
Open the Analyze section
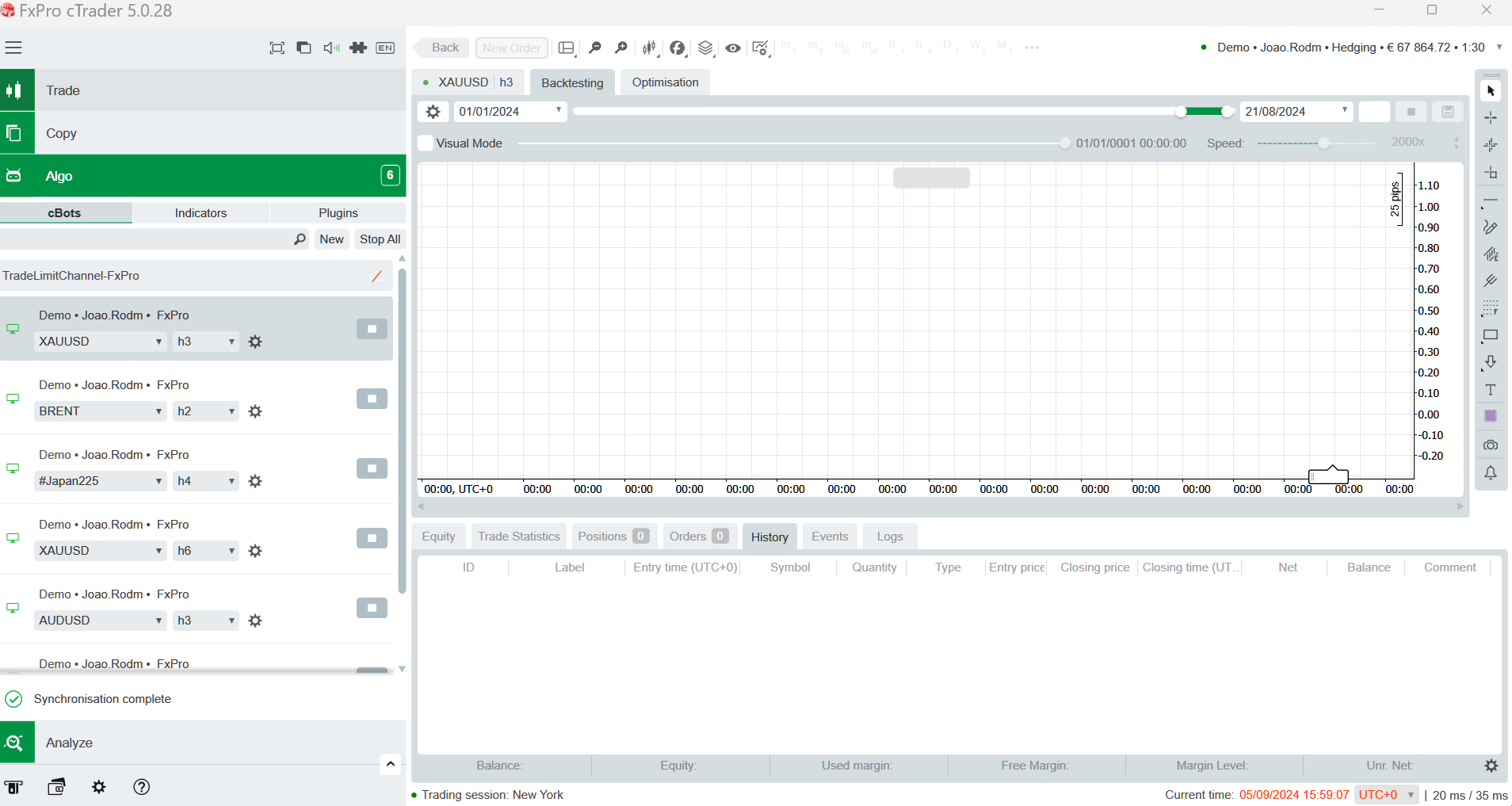click(x=203, y=743)
